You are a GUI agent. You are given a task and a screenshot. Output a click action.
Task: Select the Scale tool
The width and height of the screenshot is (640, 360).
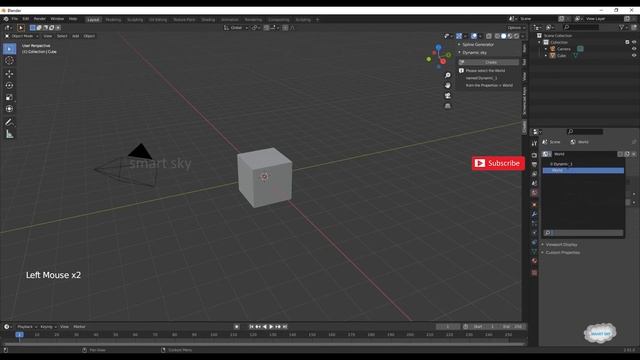pos(9,98)
